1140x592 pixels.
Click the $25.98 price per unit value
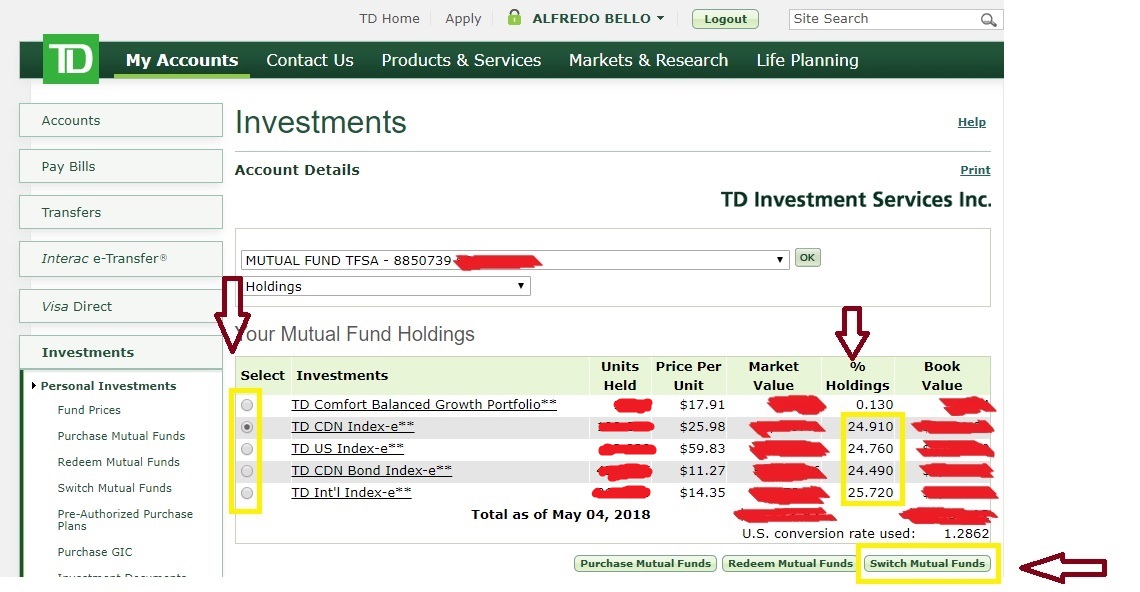702,426
